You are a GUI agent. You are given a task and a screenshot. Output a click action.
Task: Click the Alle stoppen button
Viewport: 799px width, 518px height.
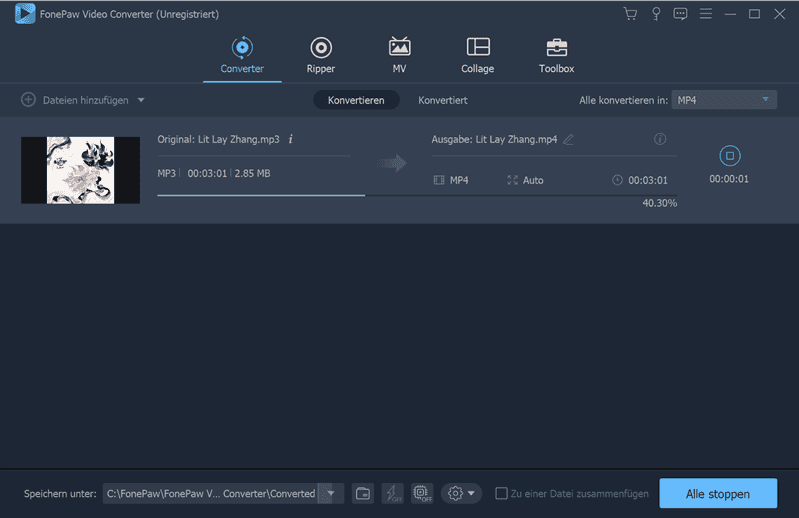click(718, 494)
